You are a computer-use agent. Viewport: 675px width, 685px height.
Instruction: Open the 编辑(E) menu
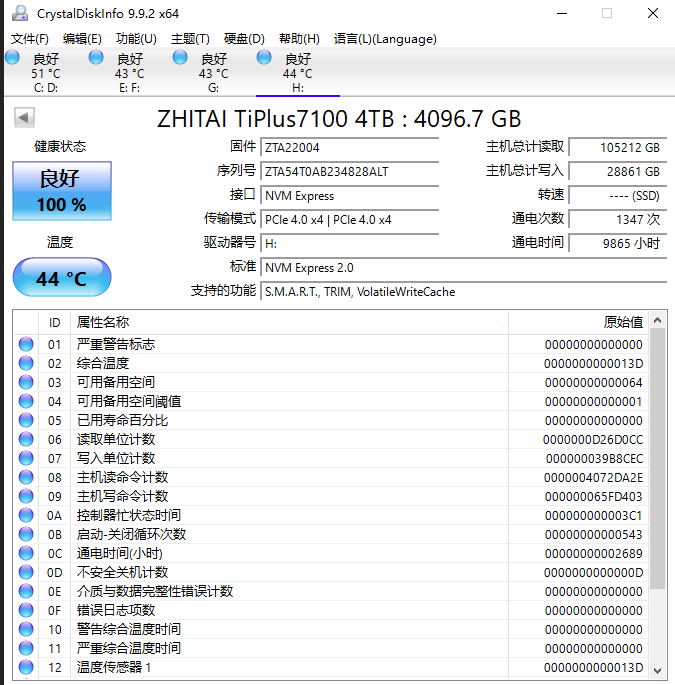click(x=82, y=39)
